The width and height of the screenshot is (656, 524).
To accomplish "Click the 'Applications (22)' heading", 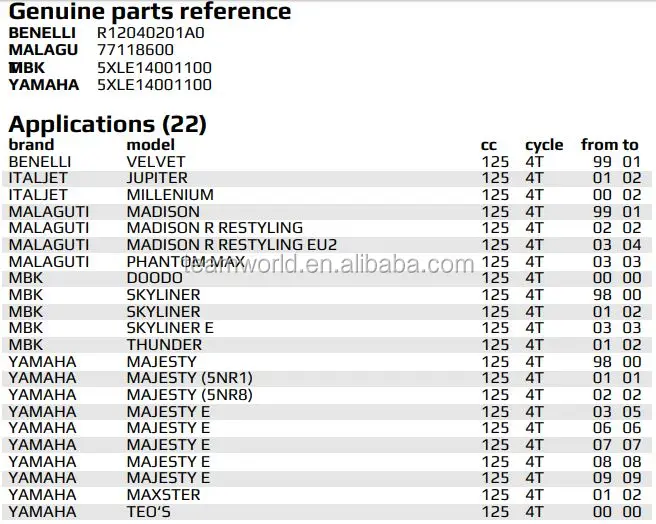I will point(107,124).
